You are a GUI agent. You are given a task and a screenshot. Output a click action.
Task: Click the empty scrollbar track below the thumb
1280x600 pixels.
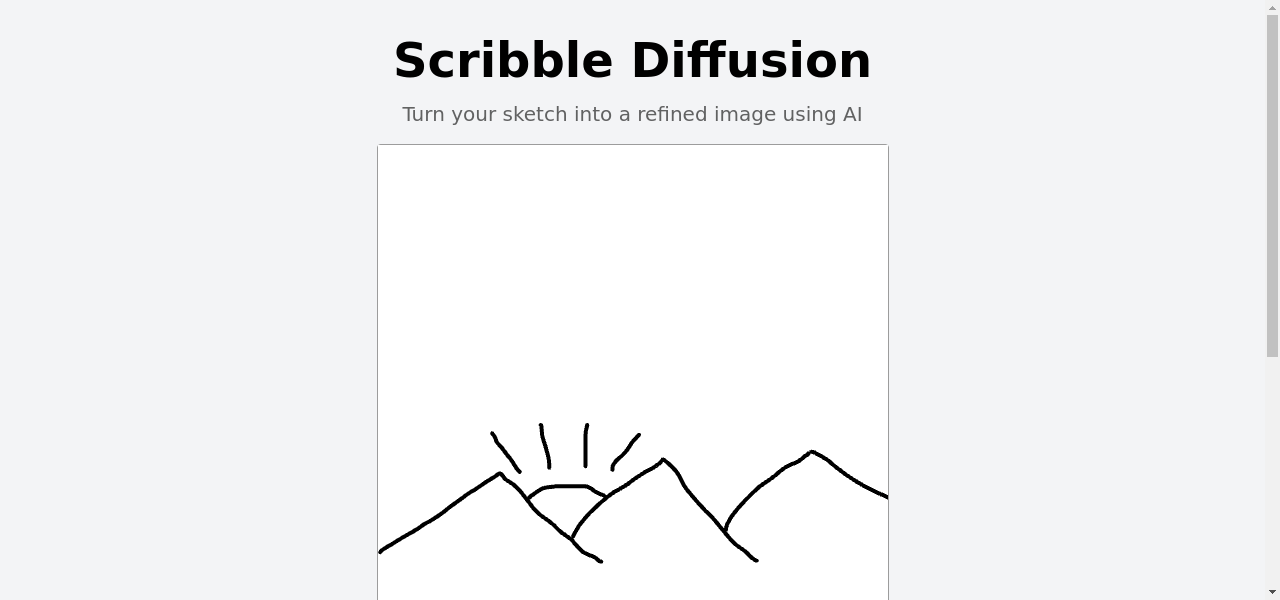1272,470
